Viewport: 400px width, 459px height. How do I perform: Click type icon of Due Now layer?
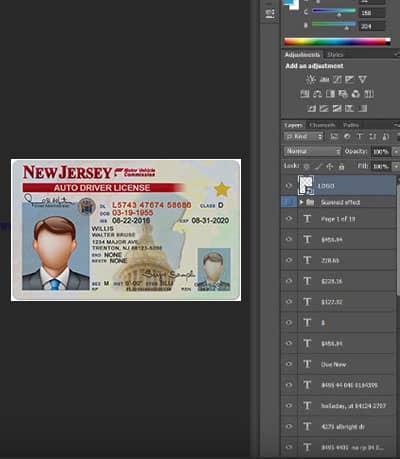click(307, 364)
